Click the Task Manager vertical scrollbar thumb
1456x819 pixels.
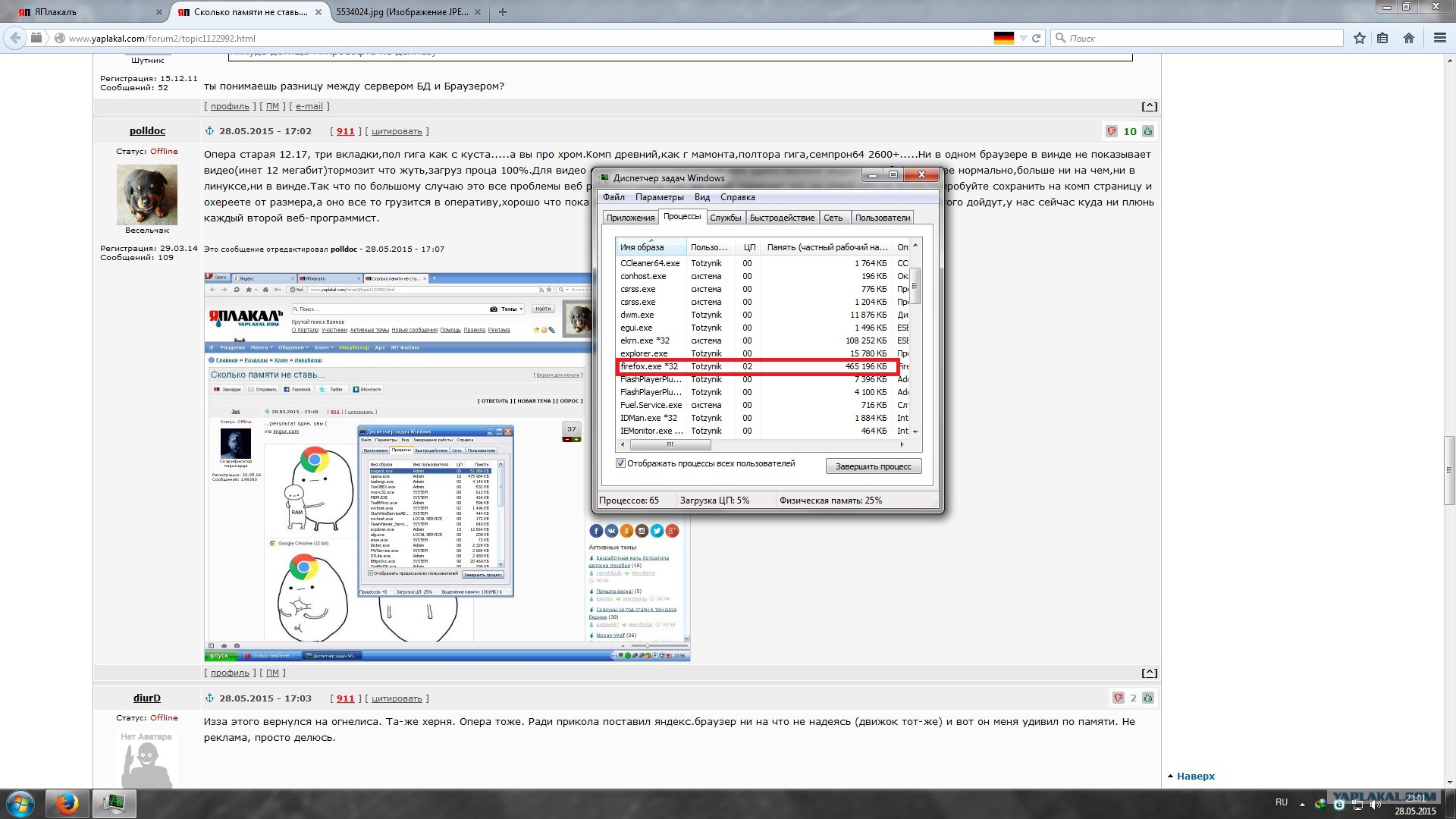point(915,285)
